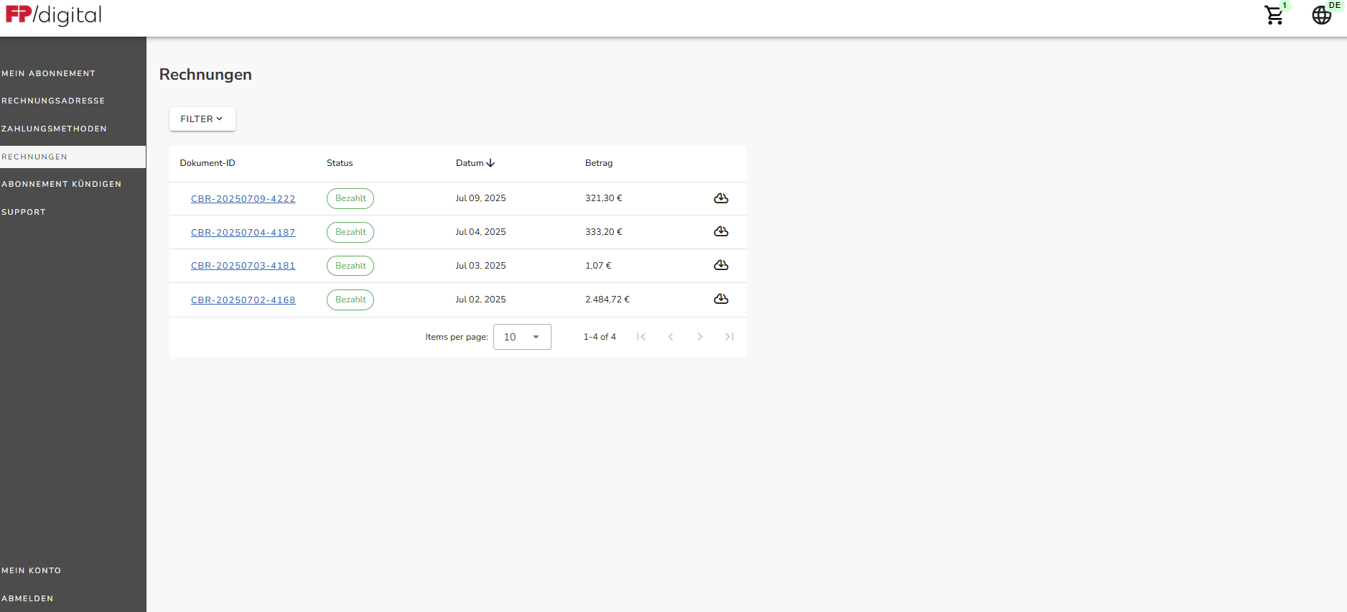The width and height of the screenshot is (1347, 612).
Task: Click the globe language selector icon
Action: [x=1321, y=16]
